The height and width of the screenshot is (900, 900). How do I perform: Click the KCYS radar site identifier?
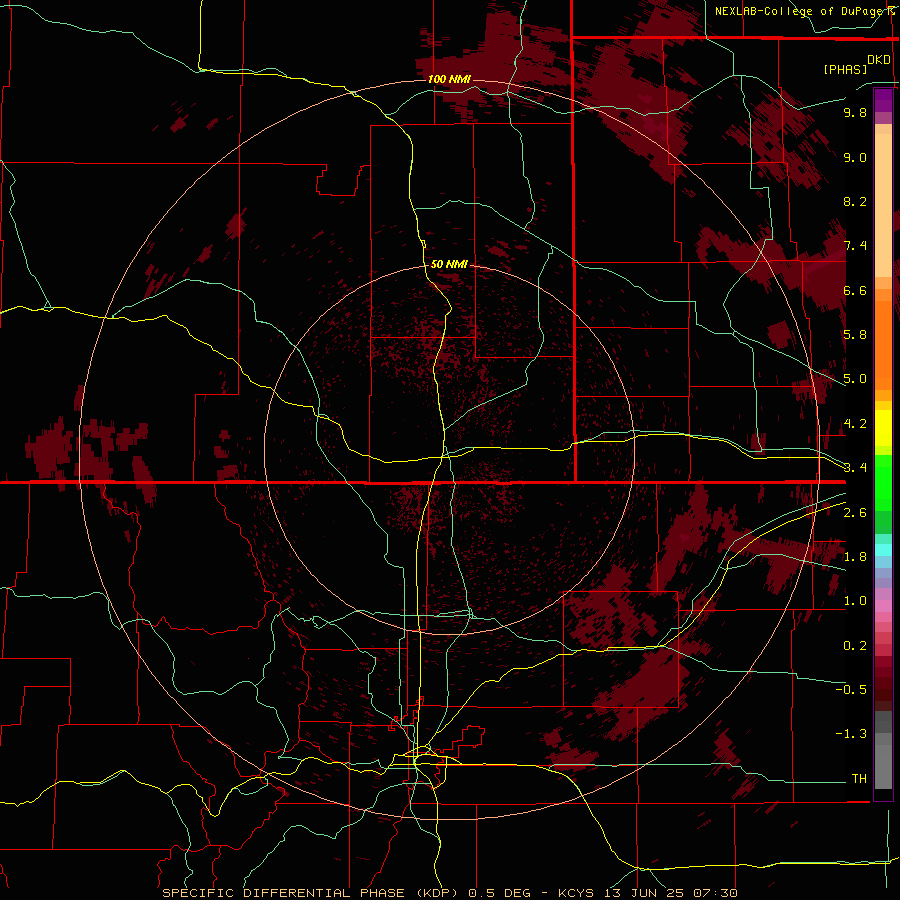[576, 893]
